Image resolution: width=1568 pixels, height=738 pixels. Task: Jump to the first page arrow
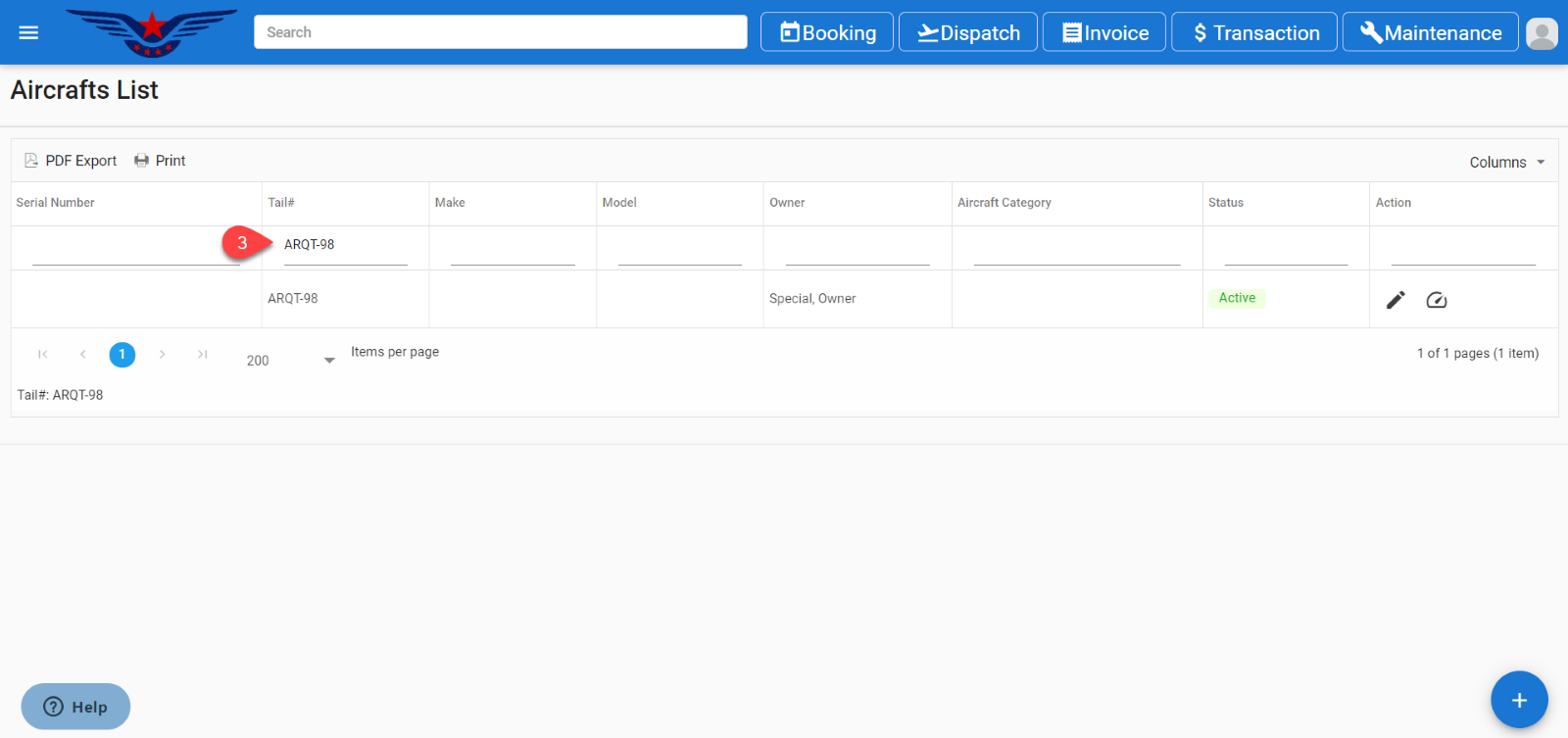[x=42, y=355]
